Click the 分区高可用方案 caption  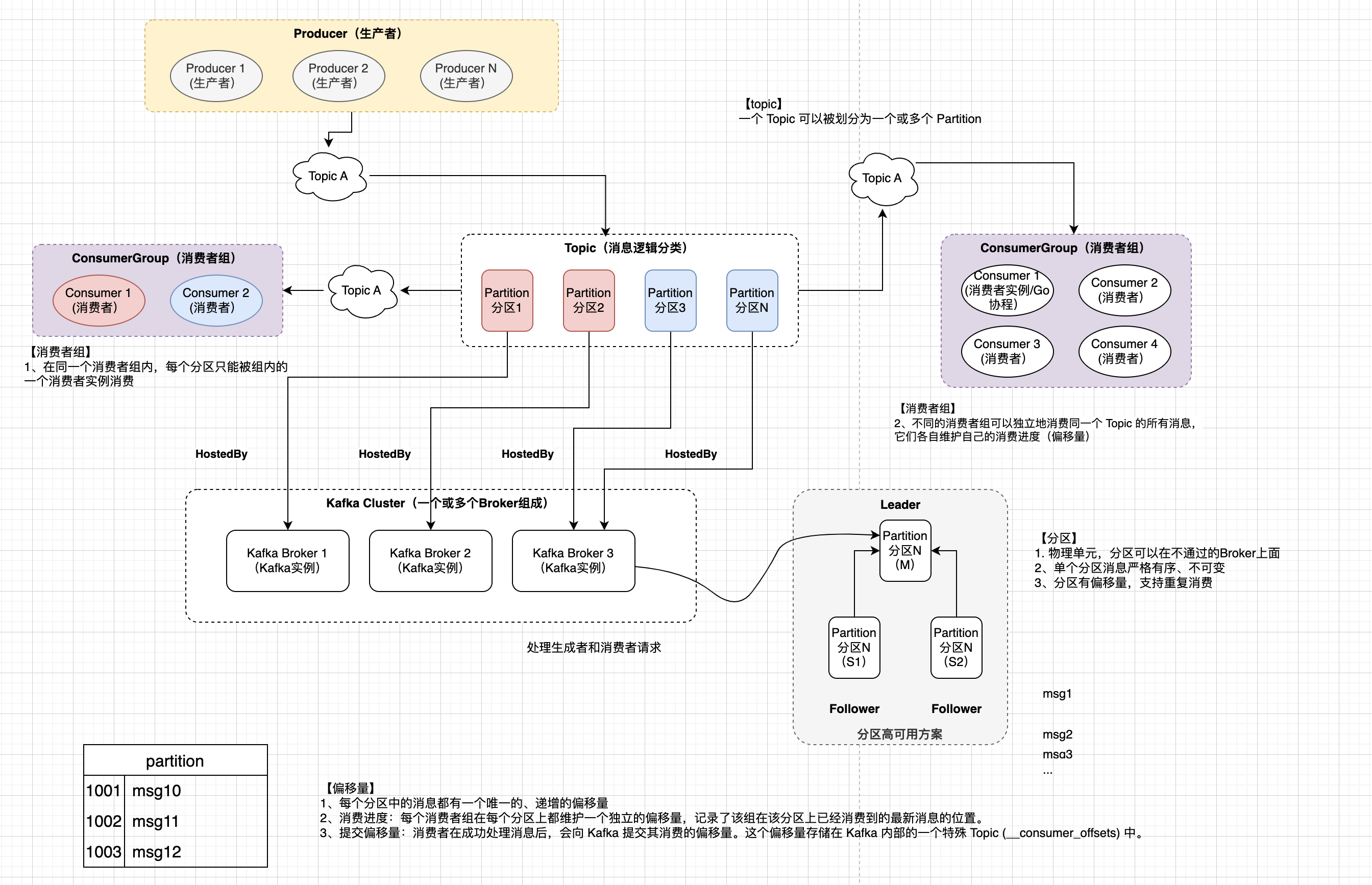tap(900, 734)
